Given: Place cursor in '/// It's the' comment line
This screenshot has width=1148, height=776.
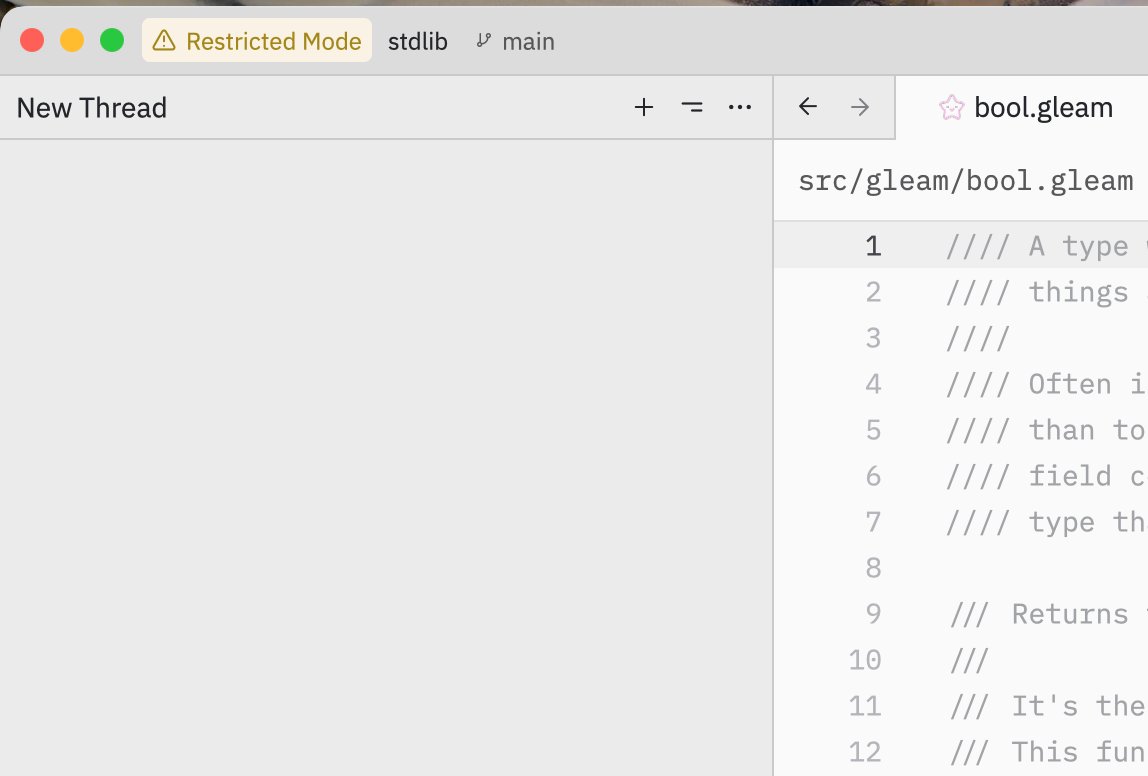Looking at the screenshot, I should tap(1048, 706).
